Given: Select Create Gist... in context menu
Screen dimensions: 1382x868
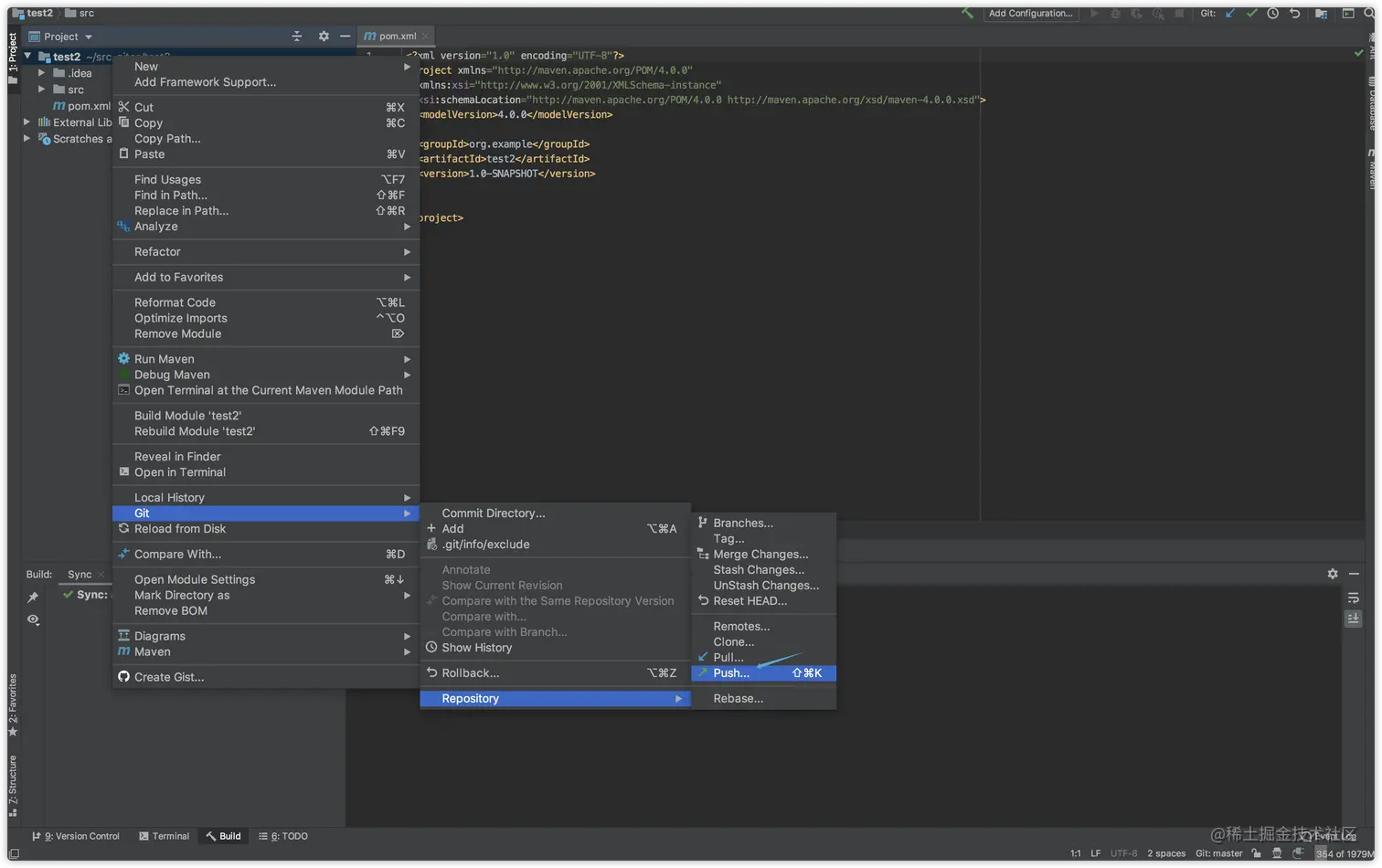Looking at the screenshot, I should tap(265, 677).
